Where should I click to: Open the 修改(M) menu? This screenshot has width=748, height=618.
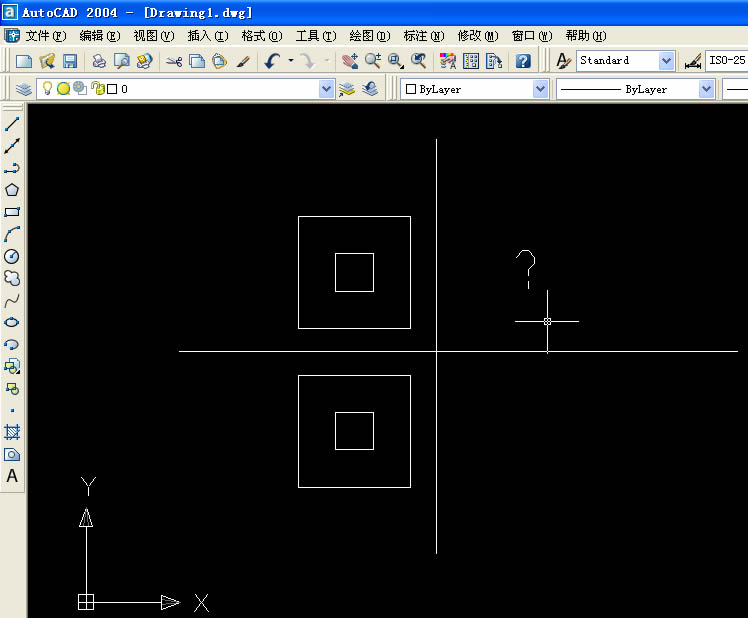point(478,36)
